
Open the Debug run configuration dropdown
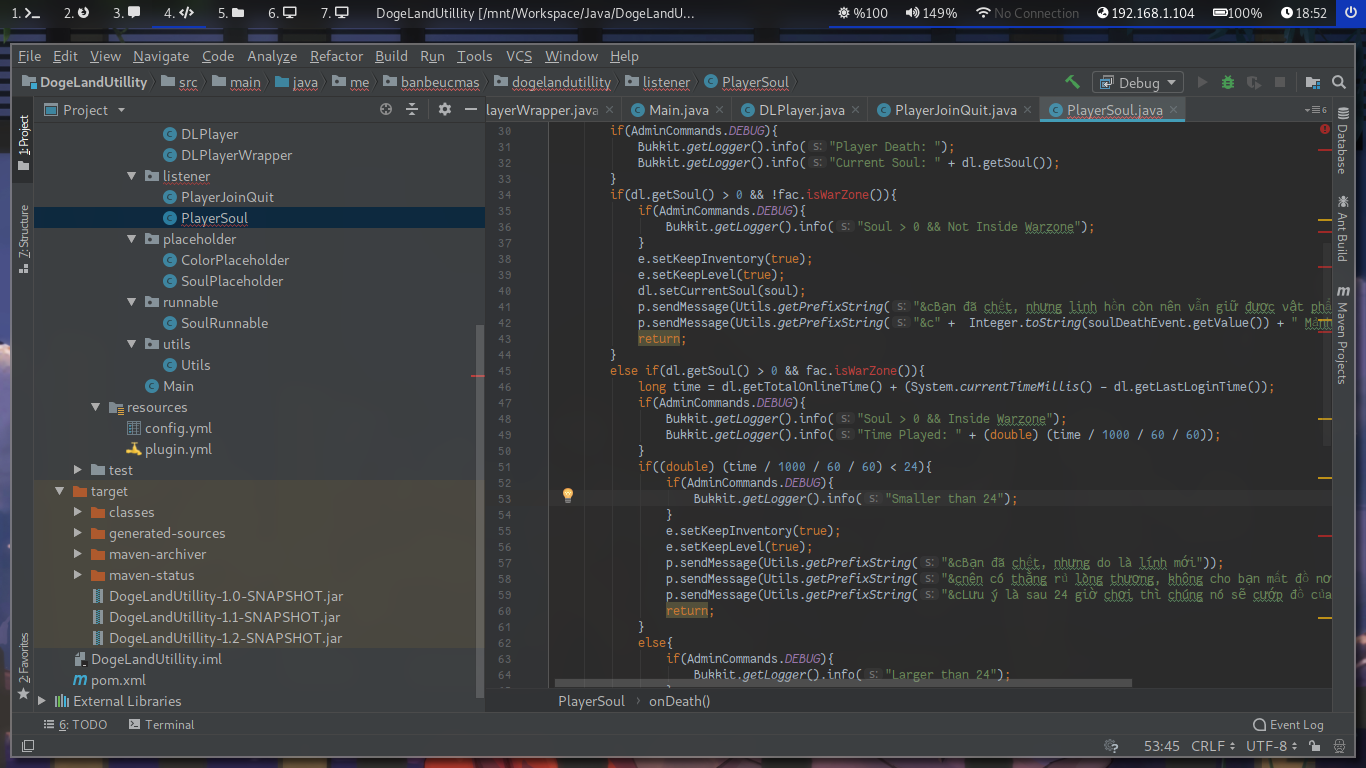pos(1138,83)
